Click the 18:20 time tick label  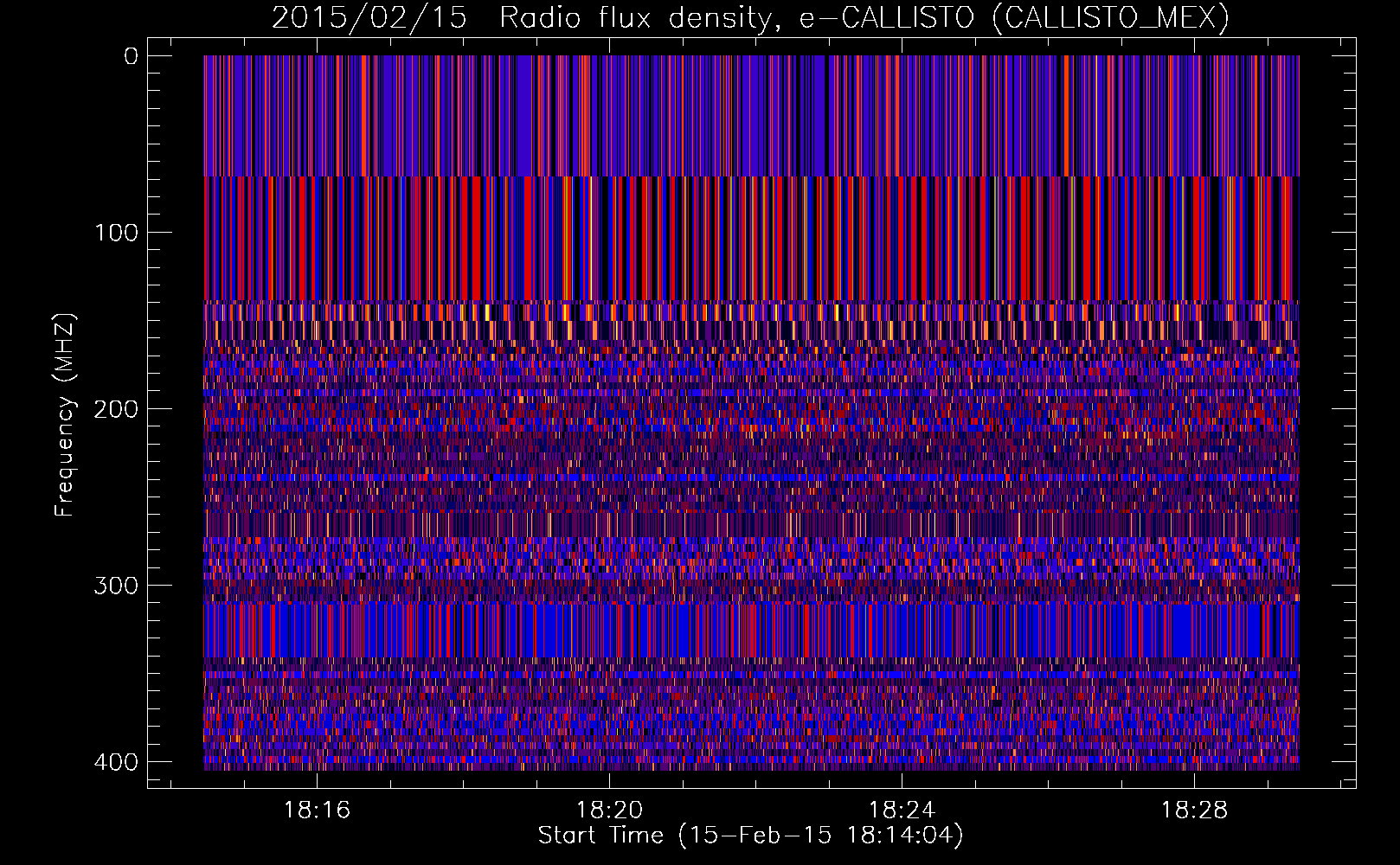tap(610, 811)
